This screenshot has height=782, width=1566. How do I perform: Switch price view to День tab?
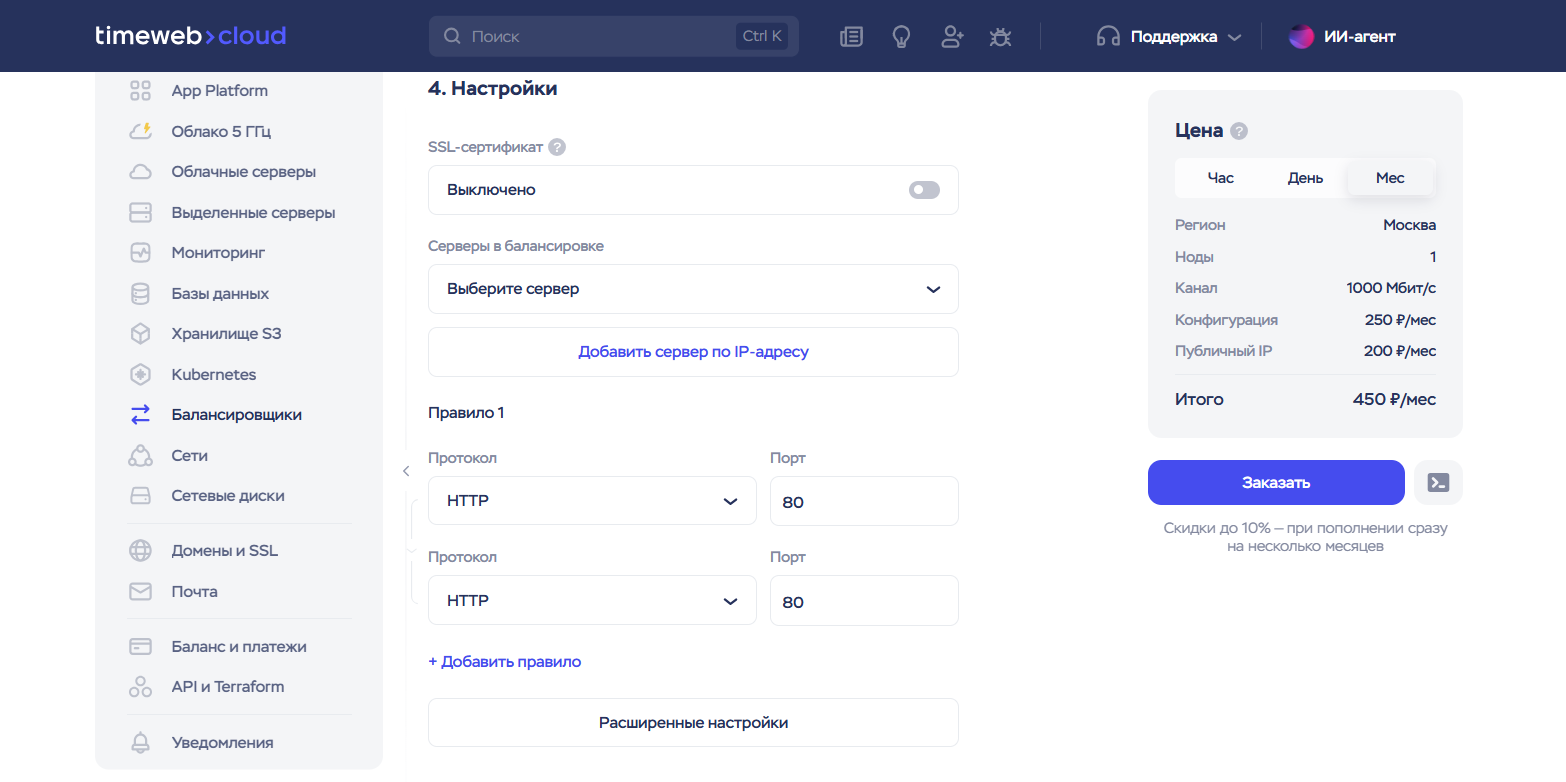click(1305, 178)
